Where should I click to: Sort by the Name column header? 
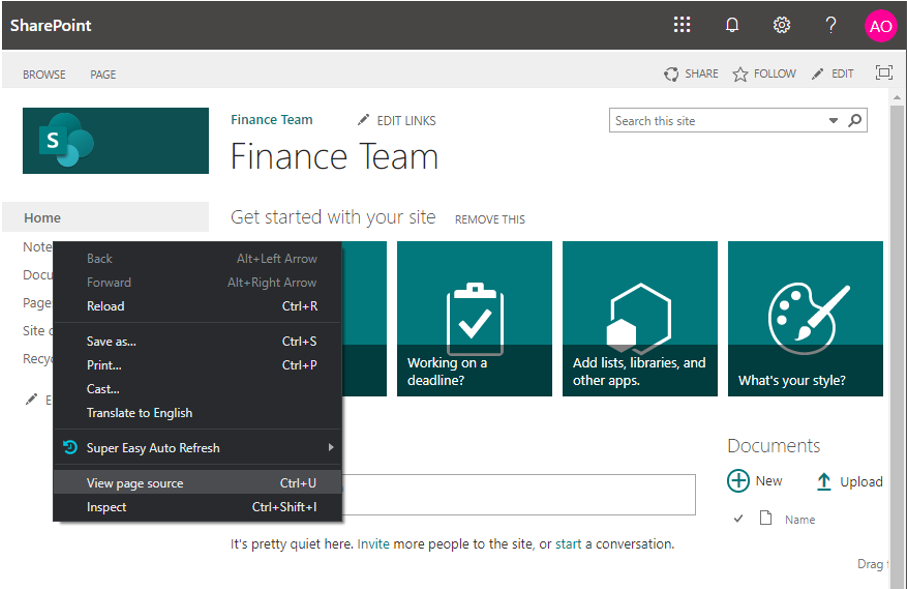pos(800,520)
